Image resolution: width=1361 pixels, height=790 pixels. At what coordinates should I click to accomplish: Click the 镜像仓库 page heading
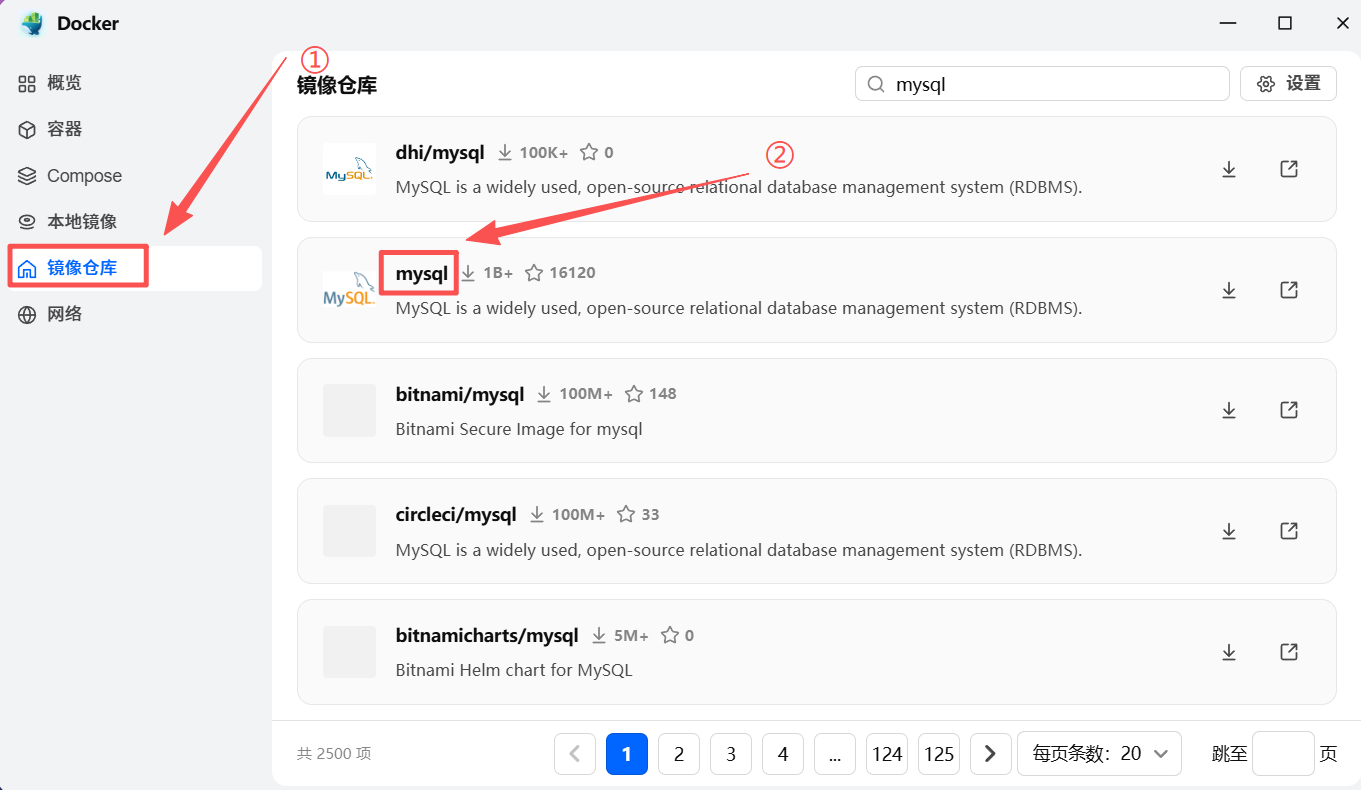337,85
